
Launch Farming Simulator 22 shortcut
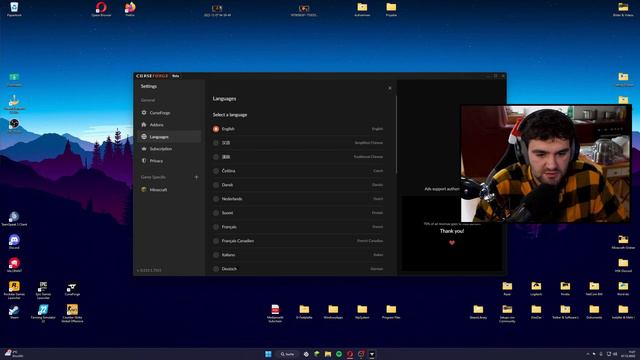(x=43, y=313)
